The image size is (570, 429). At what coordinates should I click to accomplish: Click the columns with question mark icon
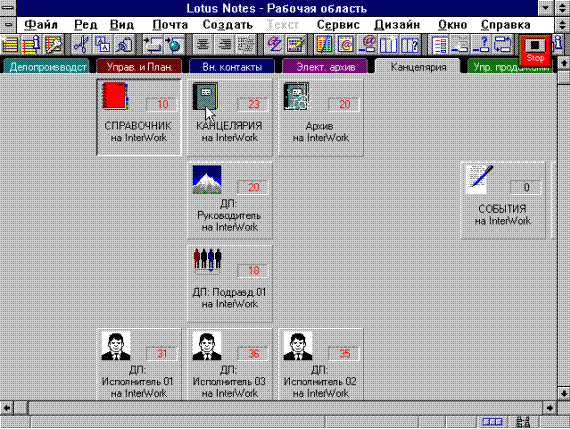point(410,45)
